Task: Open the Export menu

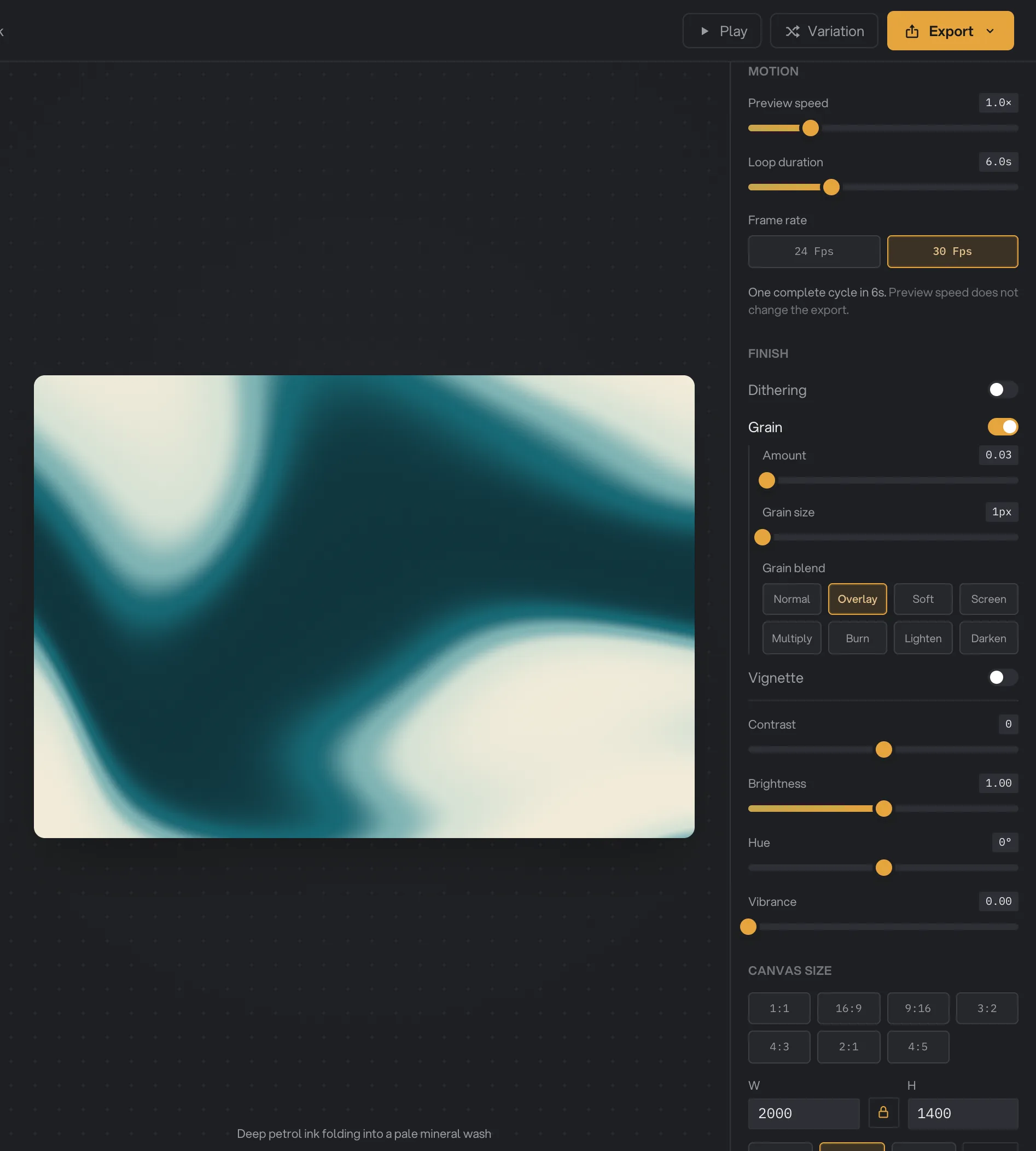Action: 950,31
